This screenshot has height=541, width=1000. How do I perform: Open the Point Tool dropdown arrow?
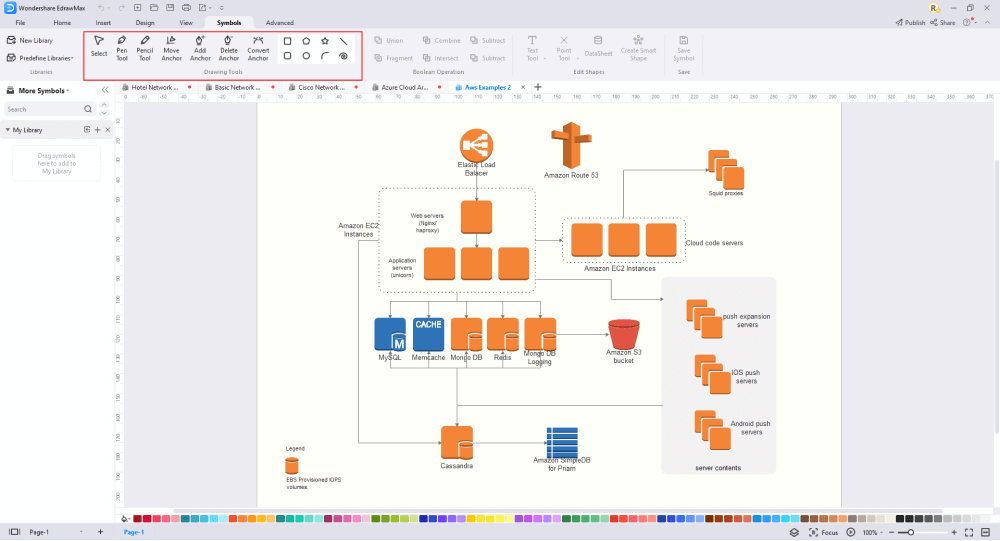point(577,59)
